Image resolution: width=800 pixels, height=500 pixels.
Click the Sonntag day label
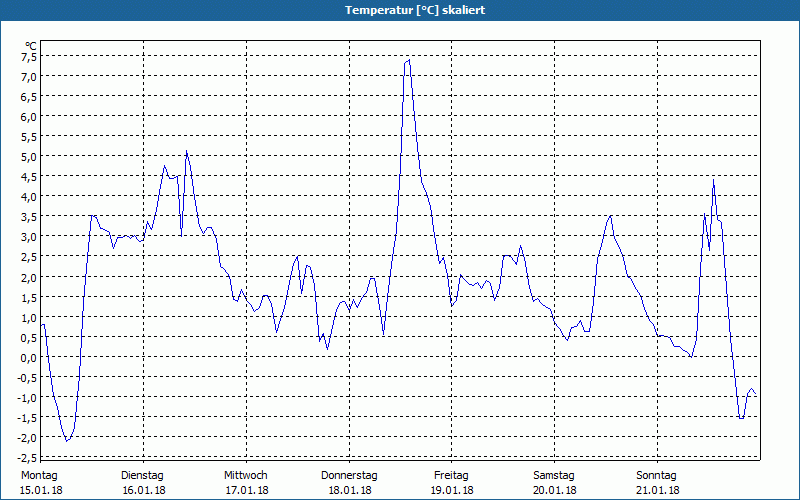(x=657, y=476)
